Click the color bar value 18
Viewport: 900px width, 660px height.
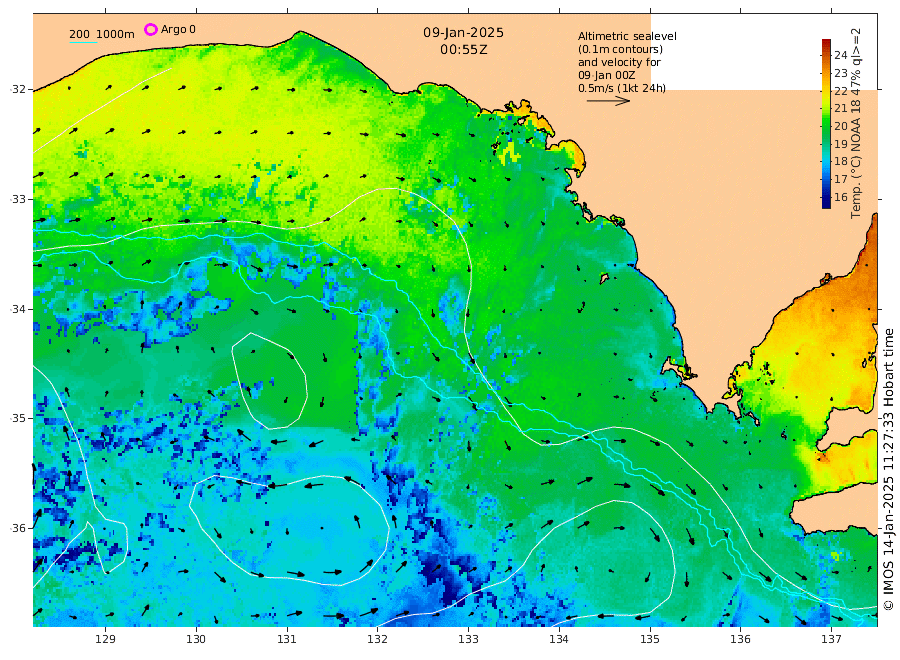[x=841, y=161]
